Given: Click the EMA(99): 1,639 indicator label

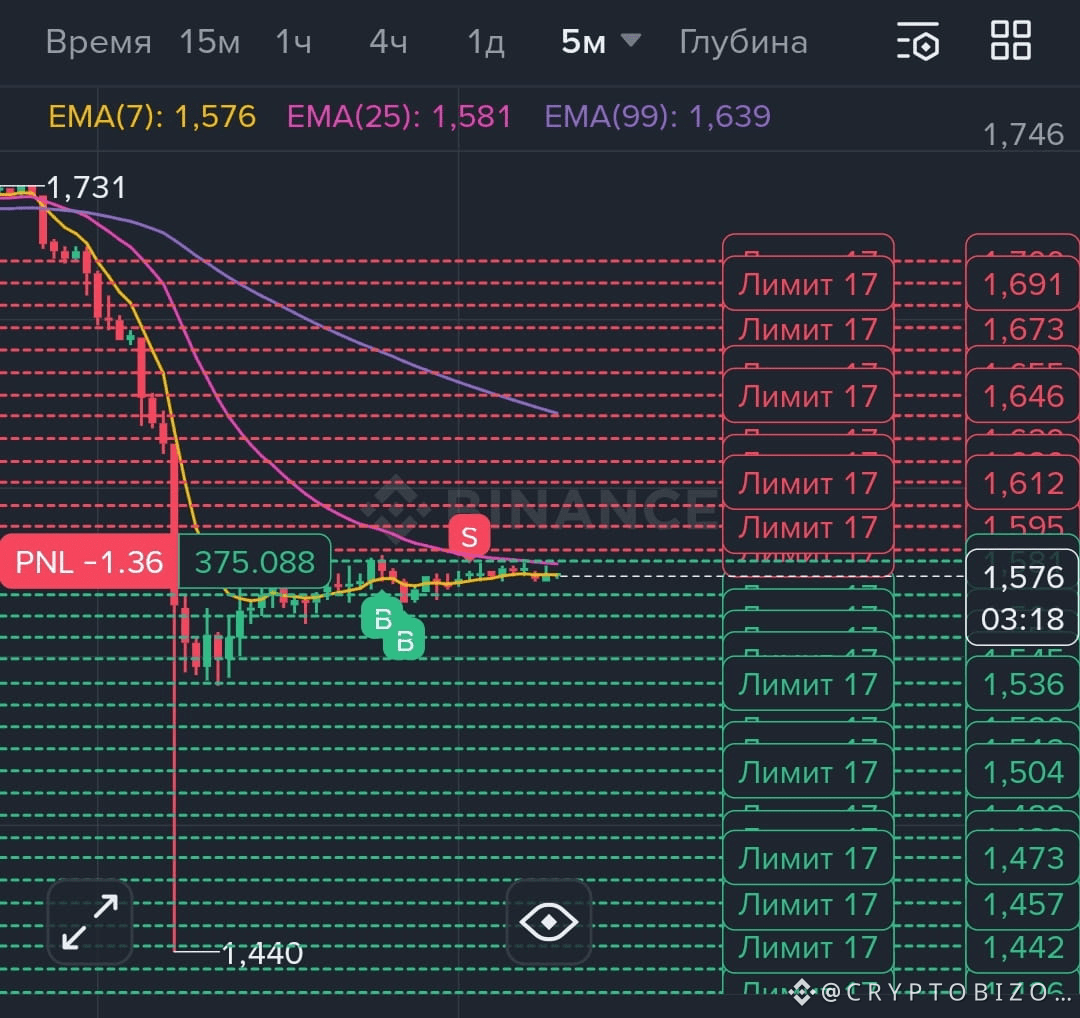Looking at the screenshot, I should [x=657, y=116].
